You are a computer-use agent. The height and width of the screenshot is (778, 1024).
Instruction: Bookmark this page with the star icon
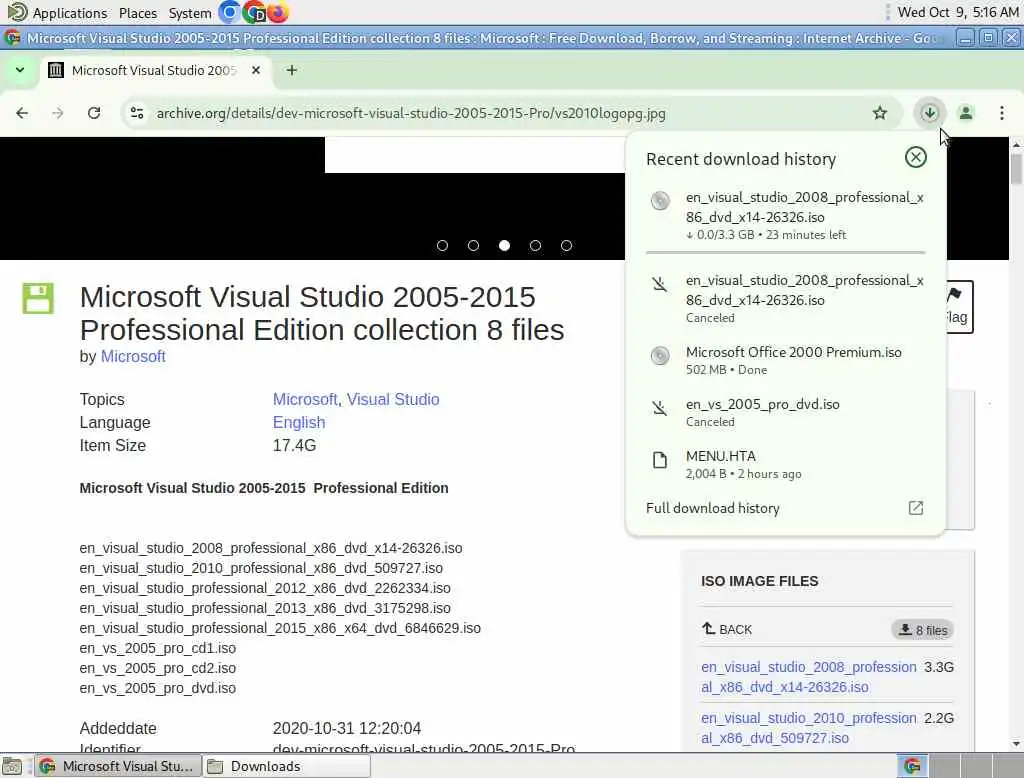(880, 113)
